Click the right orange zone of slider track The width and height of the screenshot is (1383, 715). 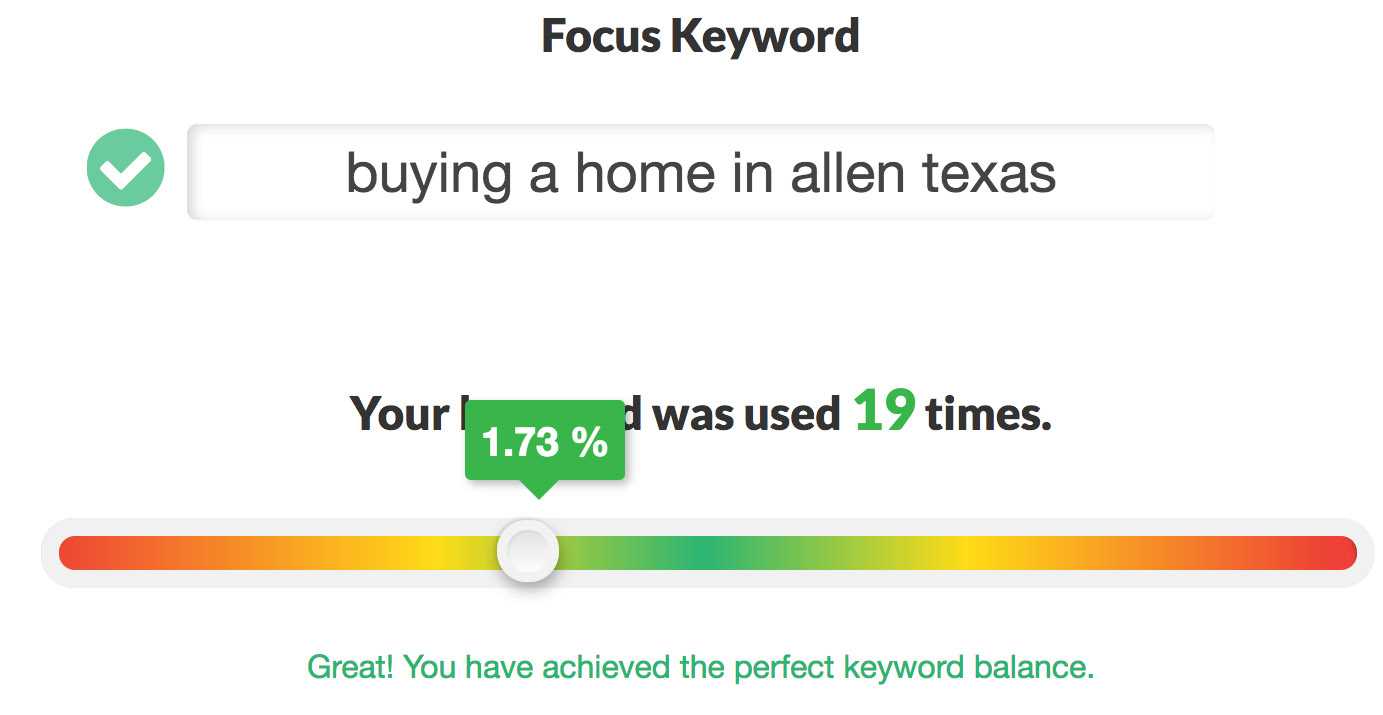click(1150, 553)
